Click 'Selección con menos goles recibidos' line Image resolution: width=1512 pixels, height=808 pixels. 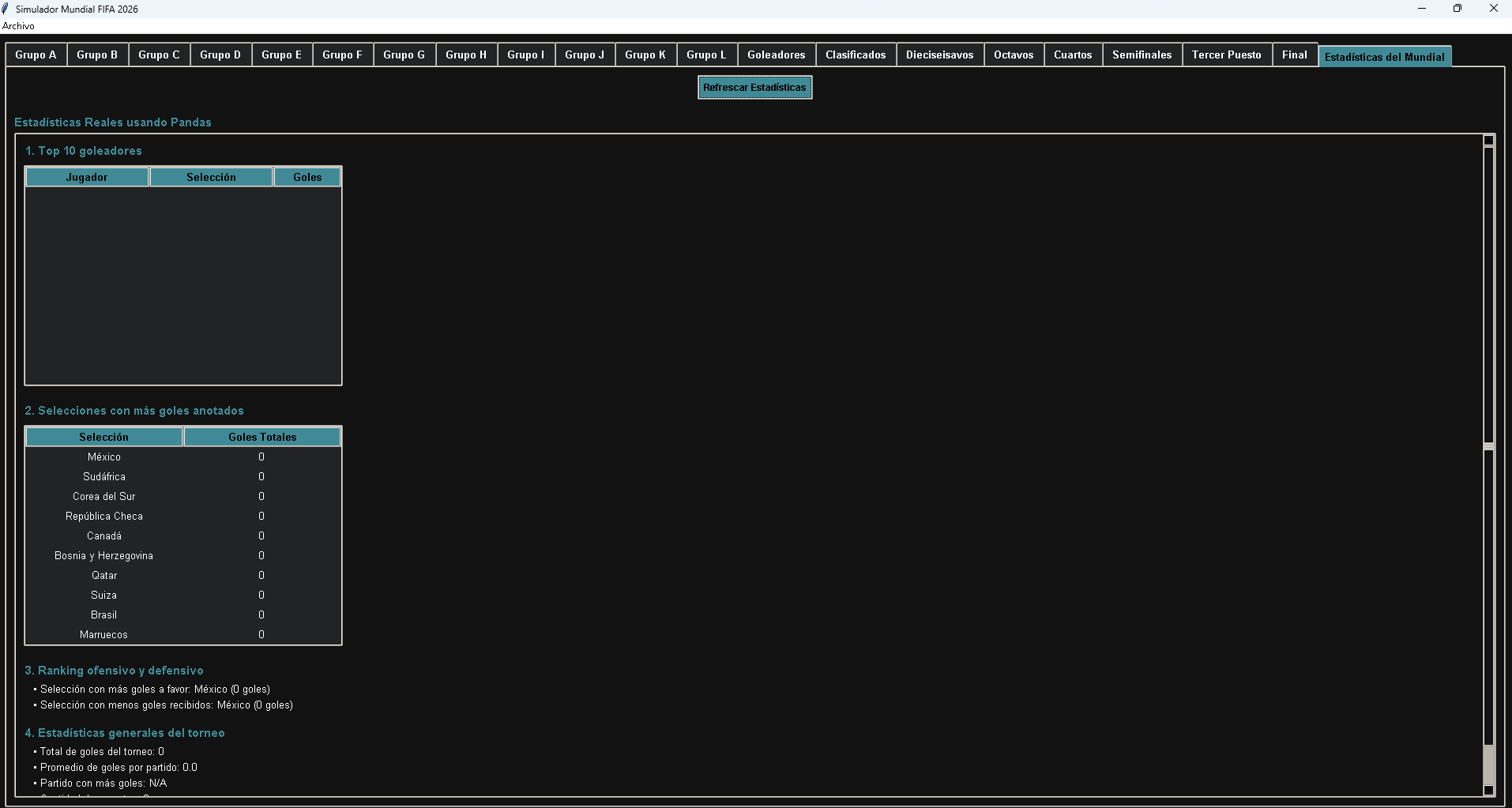[163, 705]
